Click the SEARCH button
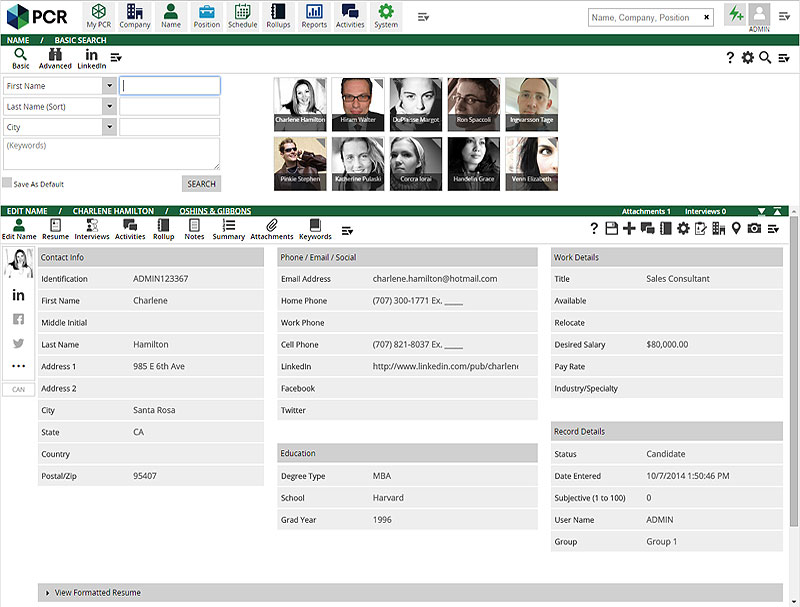Viewport: 800px width, 607px height. [x=200, y=184]
